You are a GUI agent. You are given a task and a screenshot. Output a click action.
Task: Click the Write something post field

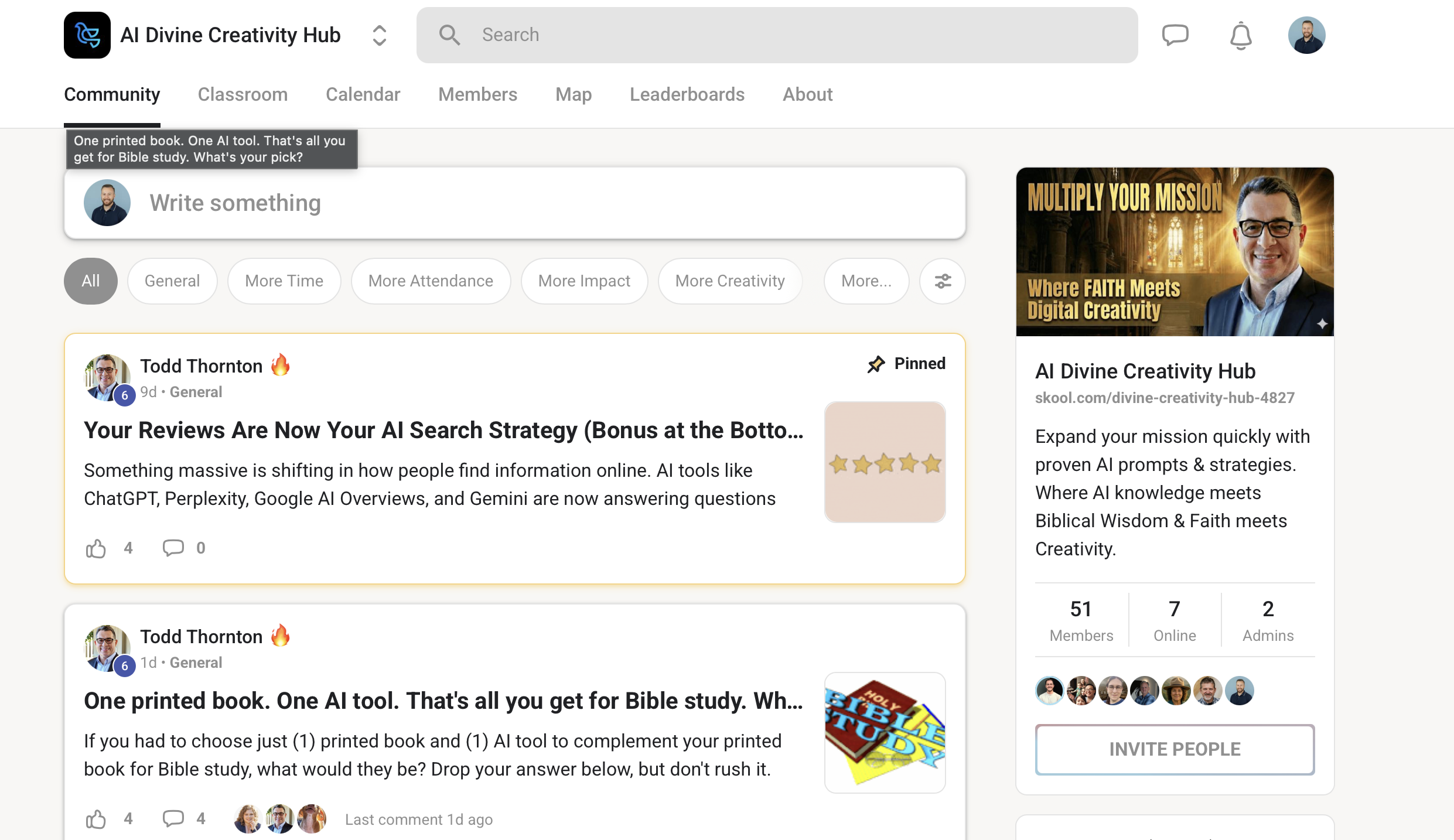tap(527, 203)
